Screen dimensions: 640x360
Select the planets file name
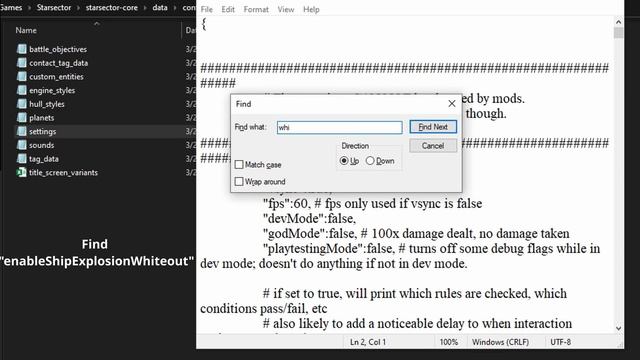tap(41, 118)
